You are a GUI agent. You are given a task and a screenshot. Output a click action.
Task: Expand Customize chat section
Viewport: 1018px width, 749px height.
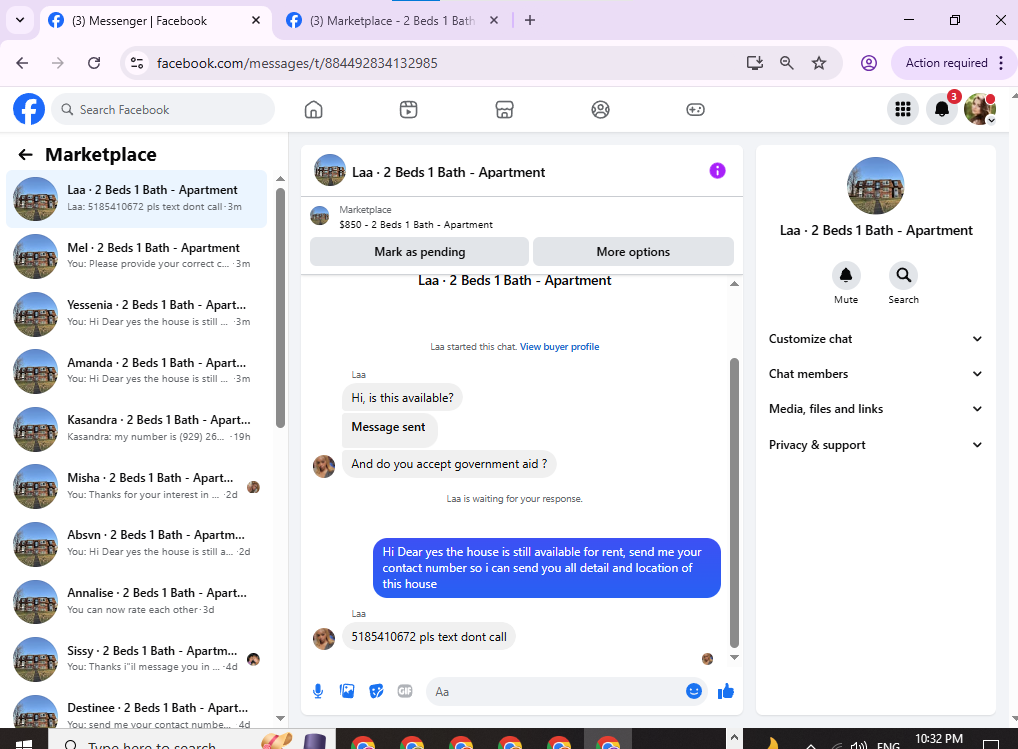875,339
